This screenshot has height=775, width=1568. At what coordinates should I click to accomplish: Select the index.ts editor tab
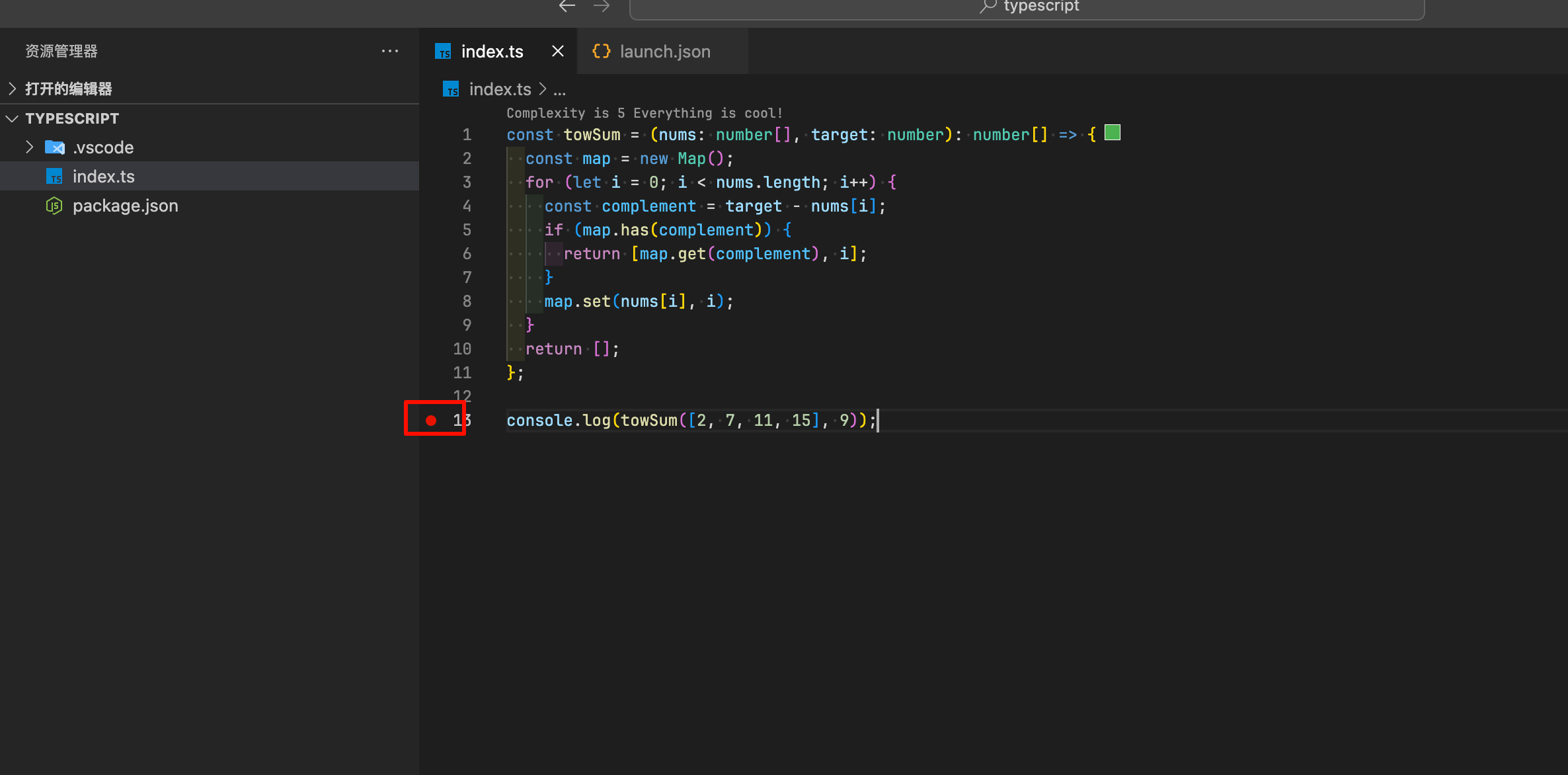(x=492, y=52)
